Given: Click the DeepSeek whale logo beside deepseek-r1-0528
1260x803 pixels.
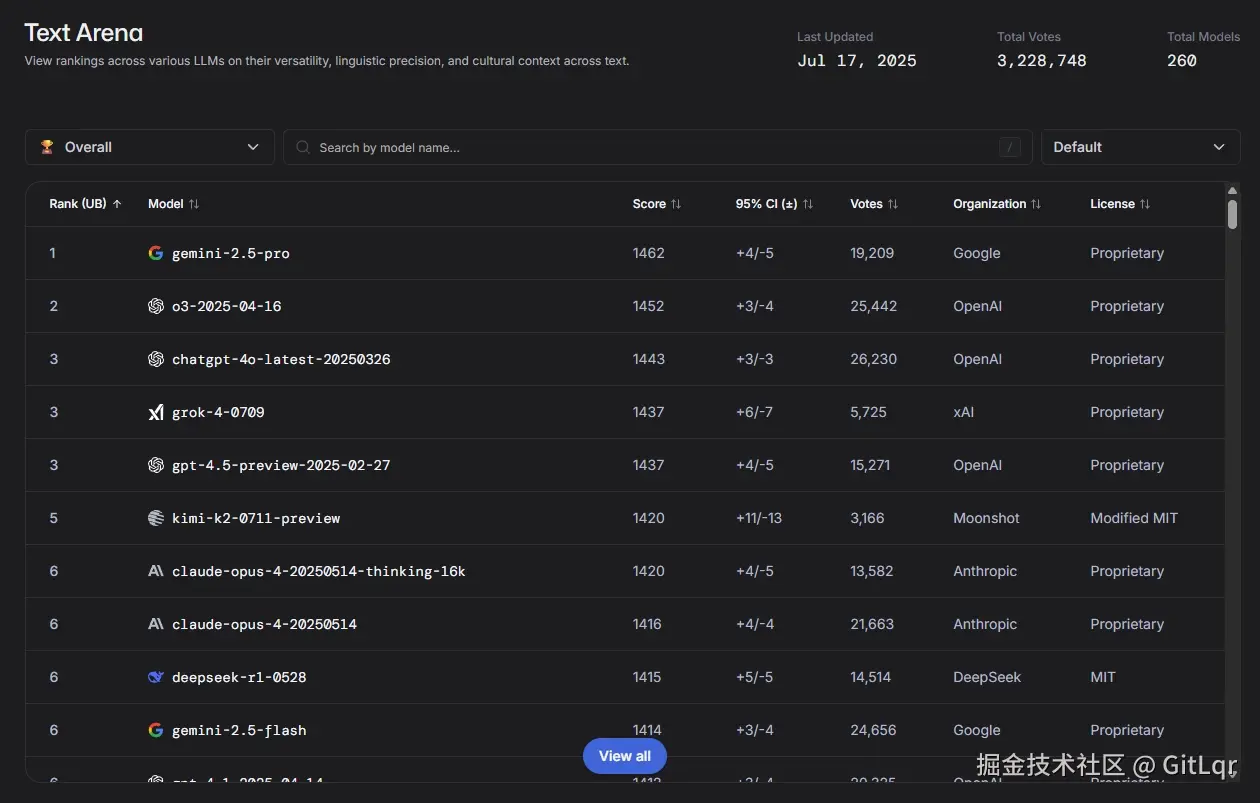Looking at the screenshot, I should (156, 677).
